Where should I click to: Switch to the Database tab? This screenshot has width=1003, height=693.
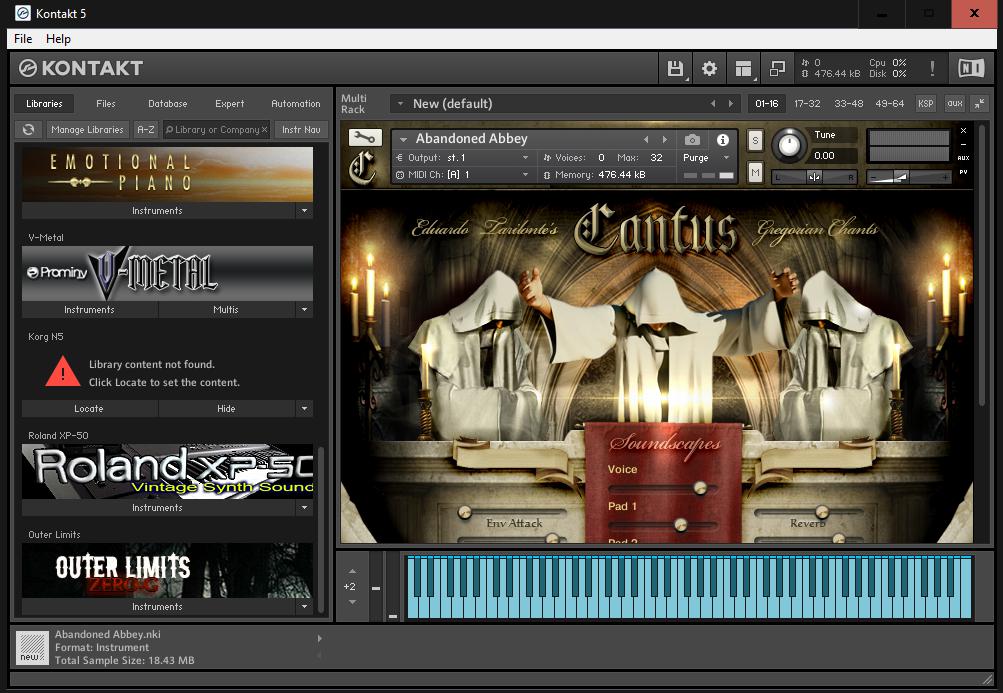pyautogui.click(x=168, y=103)
